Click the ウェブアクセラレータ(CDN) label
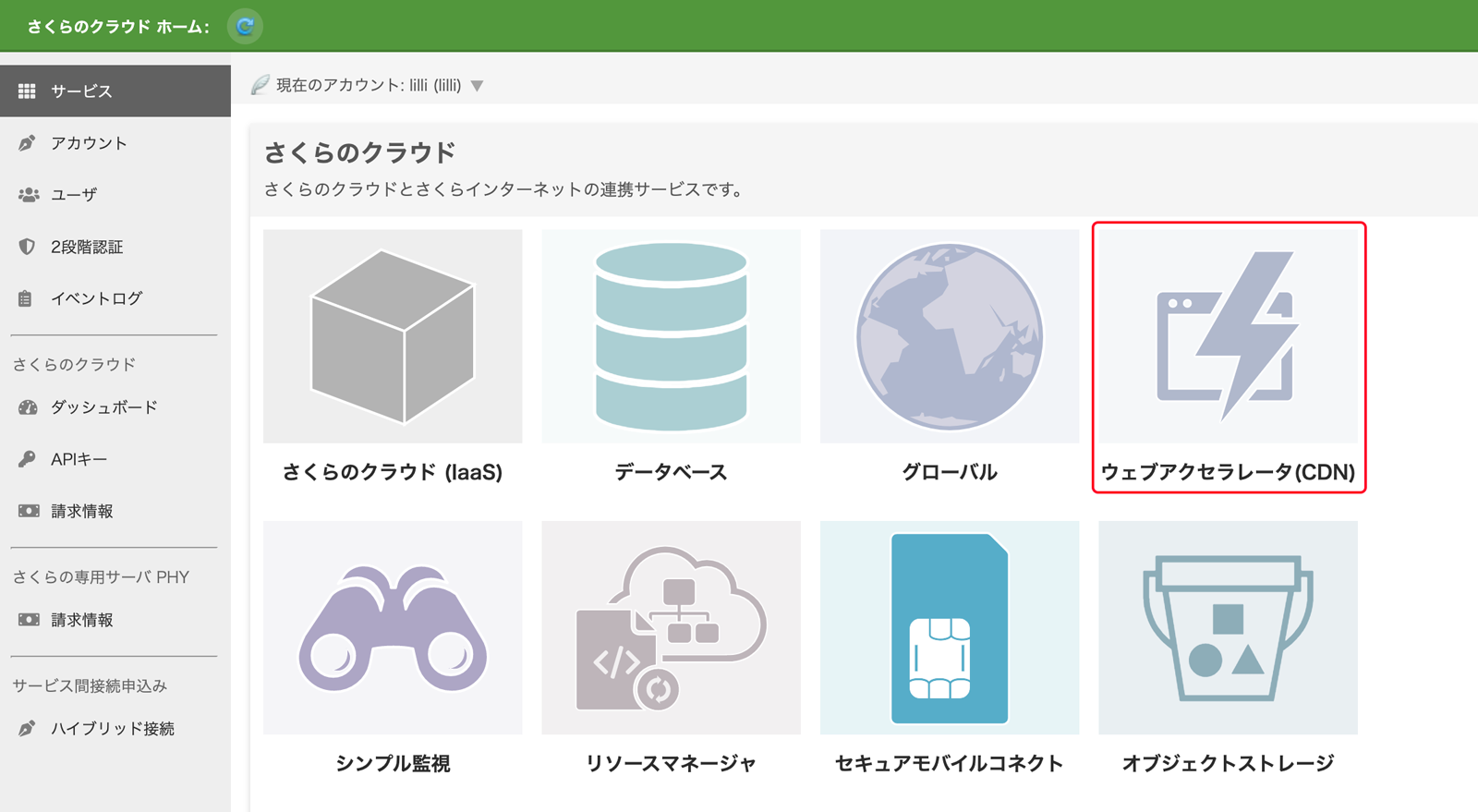 (x=1229, y=472)
